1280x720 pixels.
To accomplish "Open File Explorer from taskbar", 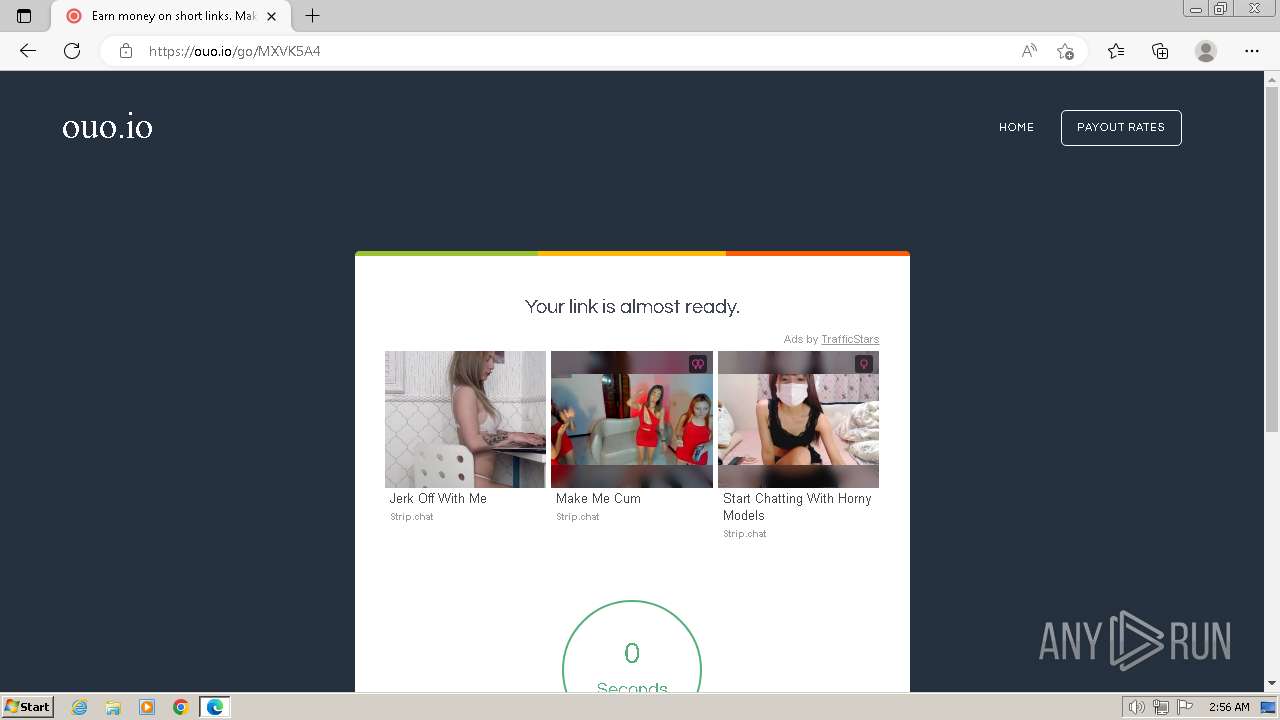I will [113, 707].
